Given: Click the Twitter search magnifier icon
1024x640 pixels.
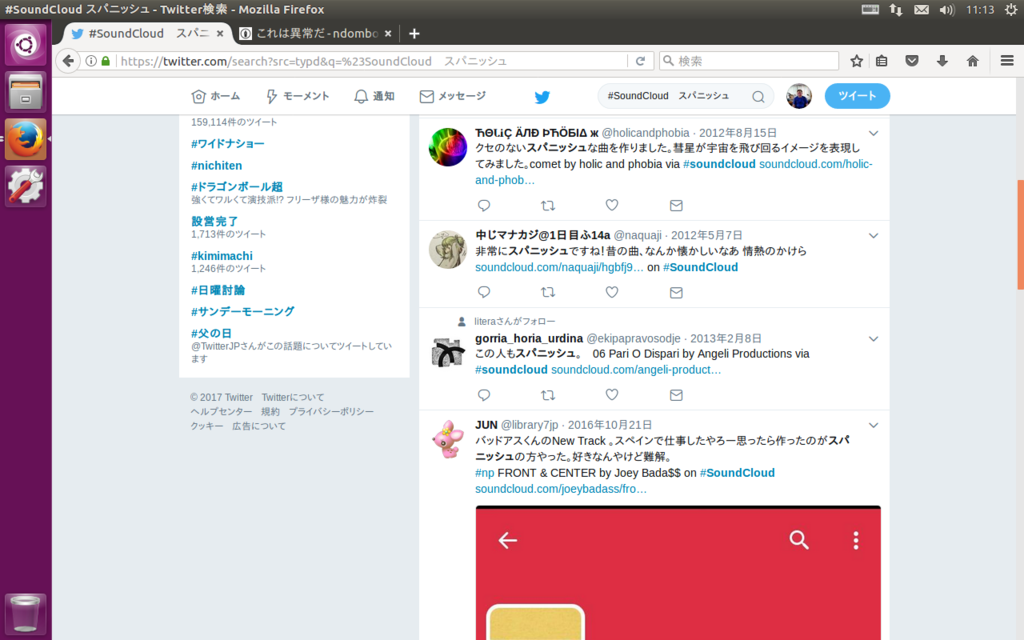Looking at the screenshot, I should click(x=758, y=97).
